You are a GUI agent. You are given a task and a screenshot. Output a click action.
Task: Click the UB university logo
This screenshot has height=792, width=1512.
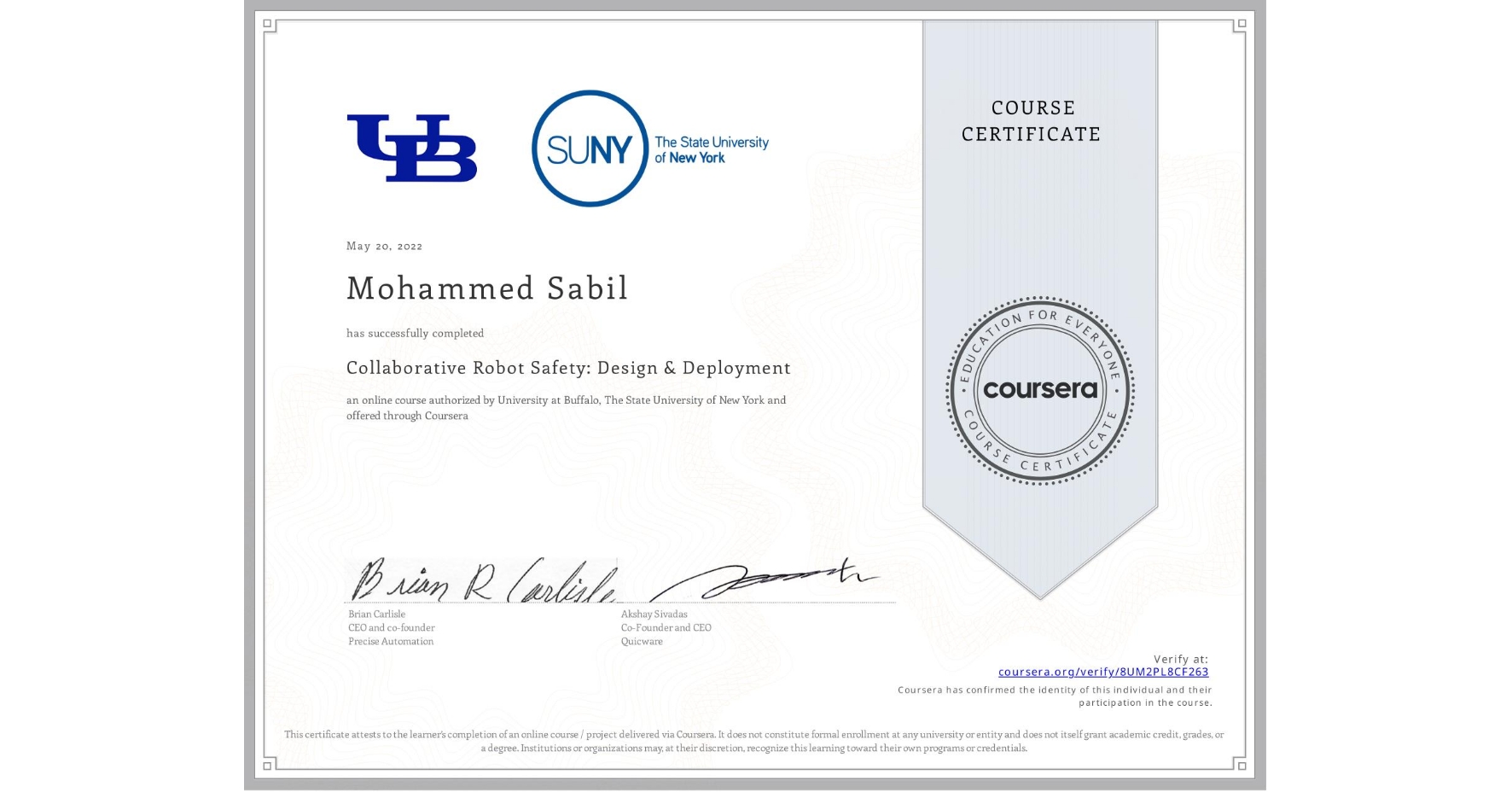coord(413,147)
